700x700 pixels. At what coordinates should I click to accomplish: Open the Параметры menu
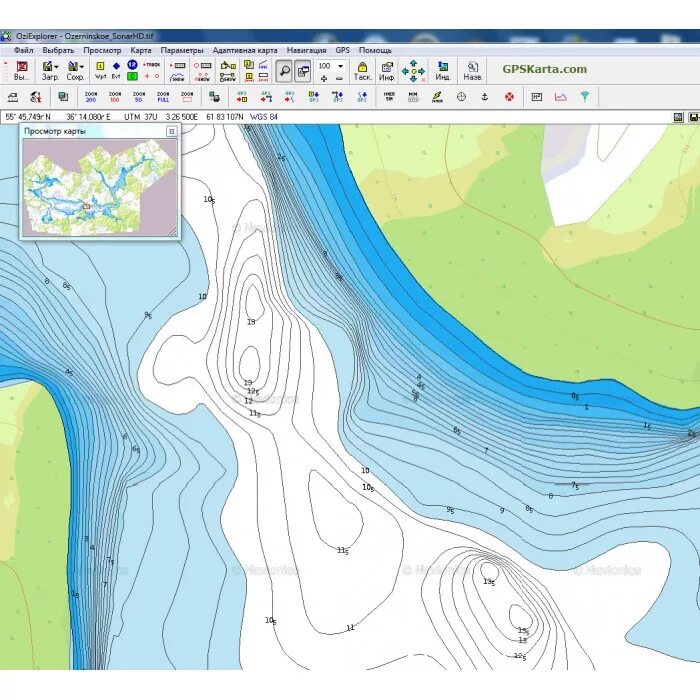[x=182, y=50]
